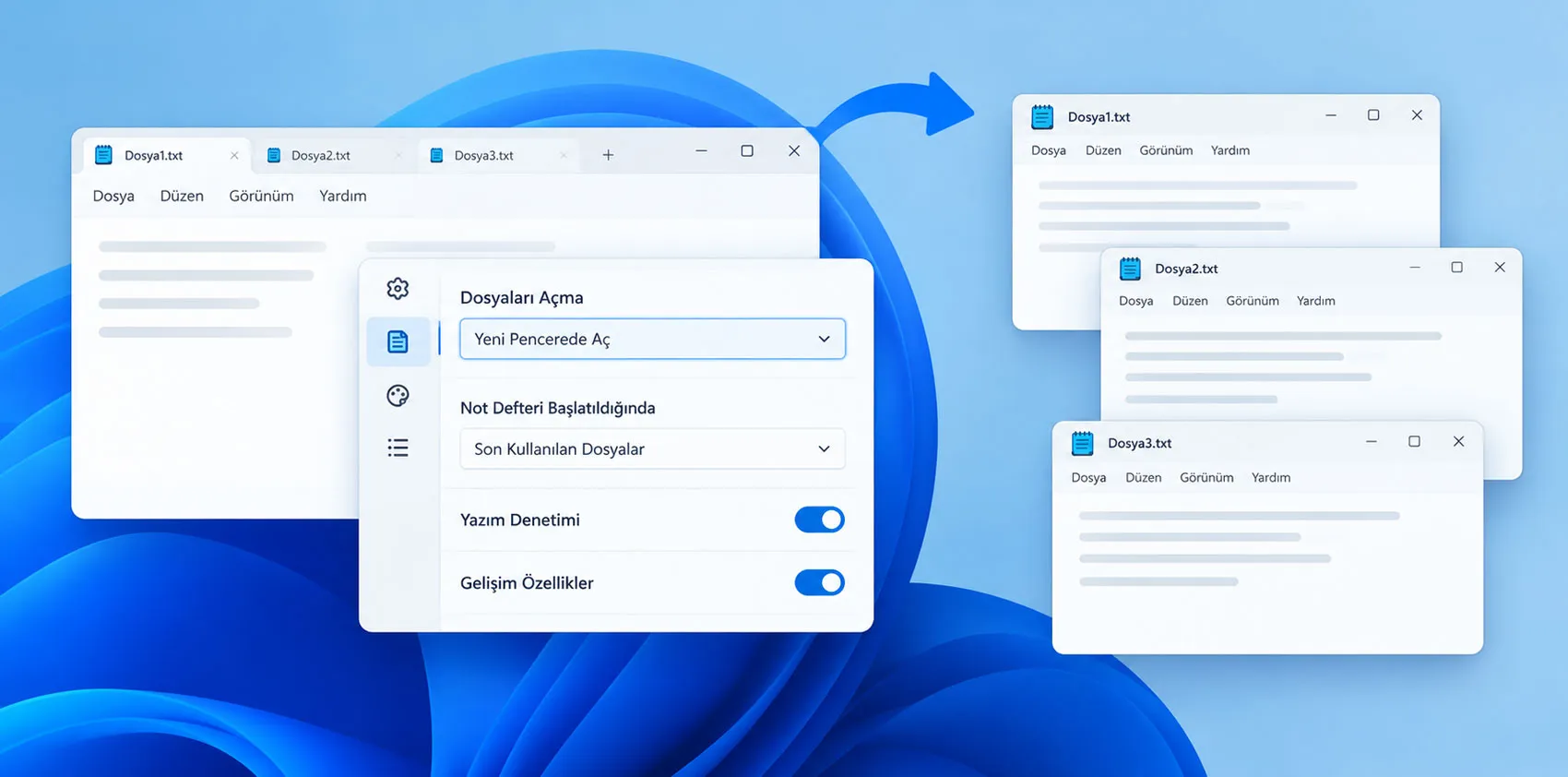Close the Dosya2.txt window
The width and height of the screenshot is (1568, 777).
pos(1500,268)
